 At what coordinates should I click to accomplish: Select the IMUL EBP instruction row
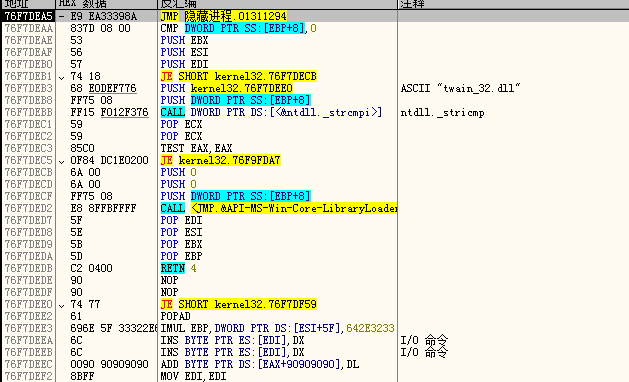point(278,328)
